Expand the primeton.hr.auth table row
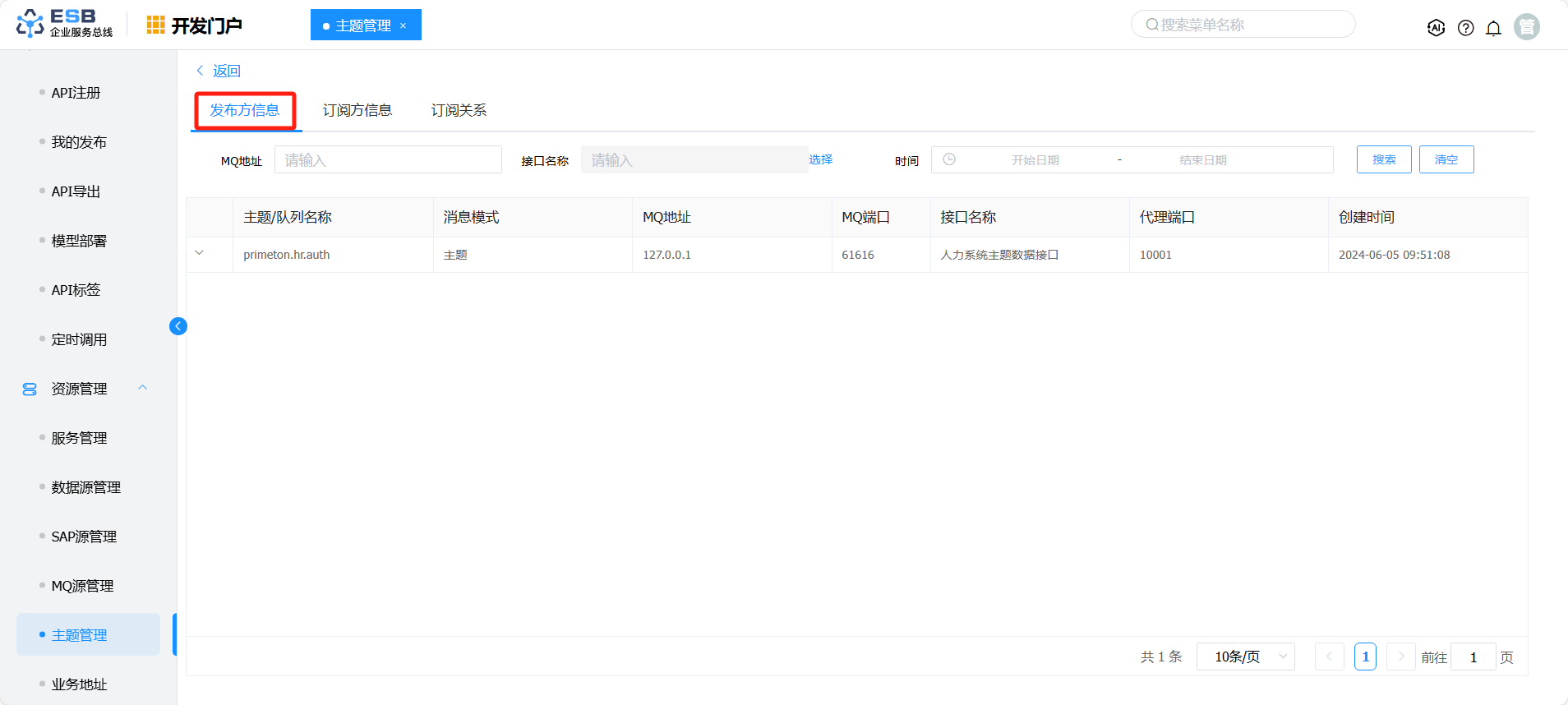Image resolution: width=1568 pixels, height=705 pixels. click(199, 253)
